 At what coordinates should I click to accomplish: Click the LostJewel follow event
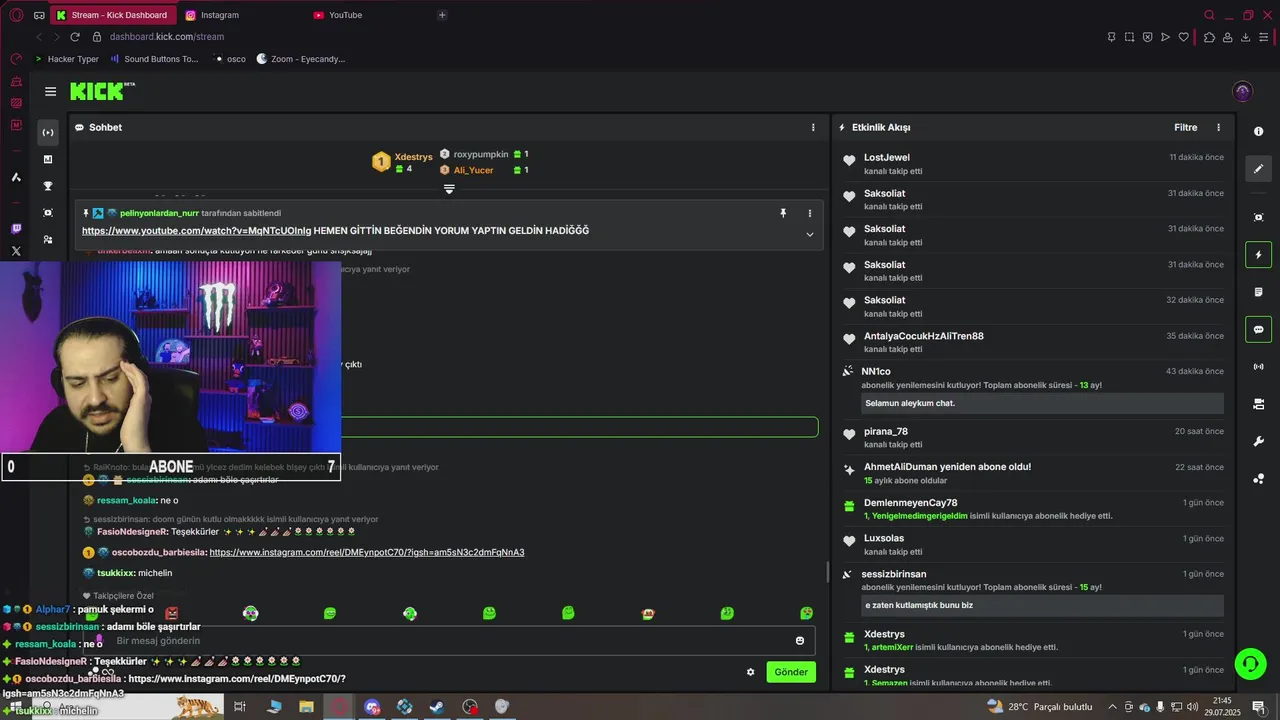pyautogui.click(x=1033, y=164)
